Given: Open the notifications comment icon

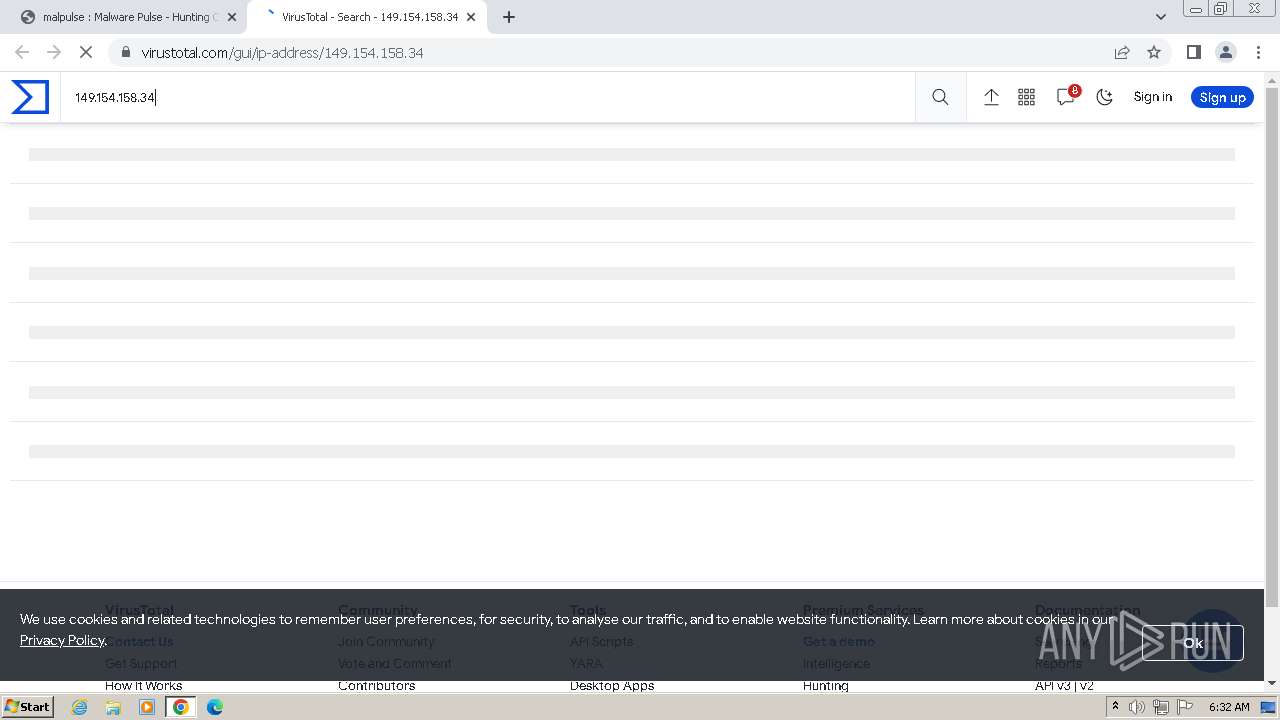Looking at the screenshot, I should pos(1066,97).
